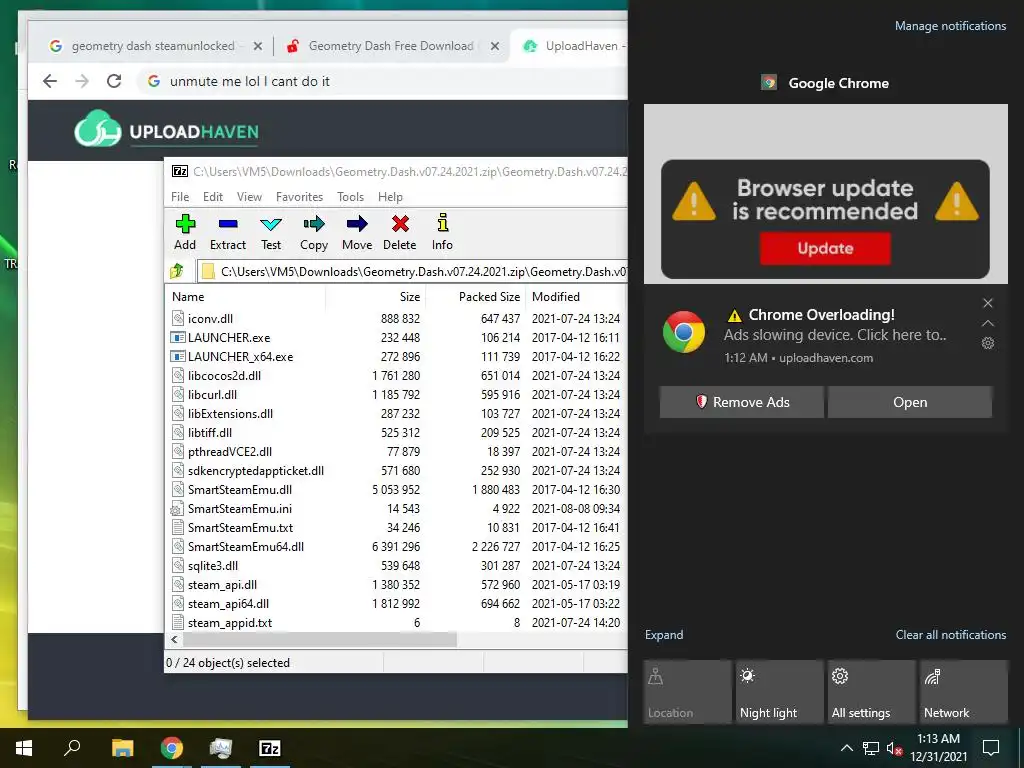Screen dimensions: 1024x768
Task: Open the Windows Start menu
Action: coord(24,748)
